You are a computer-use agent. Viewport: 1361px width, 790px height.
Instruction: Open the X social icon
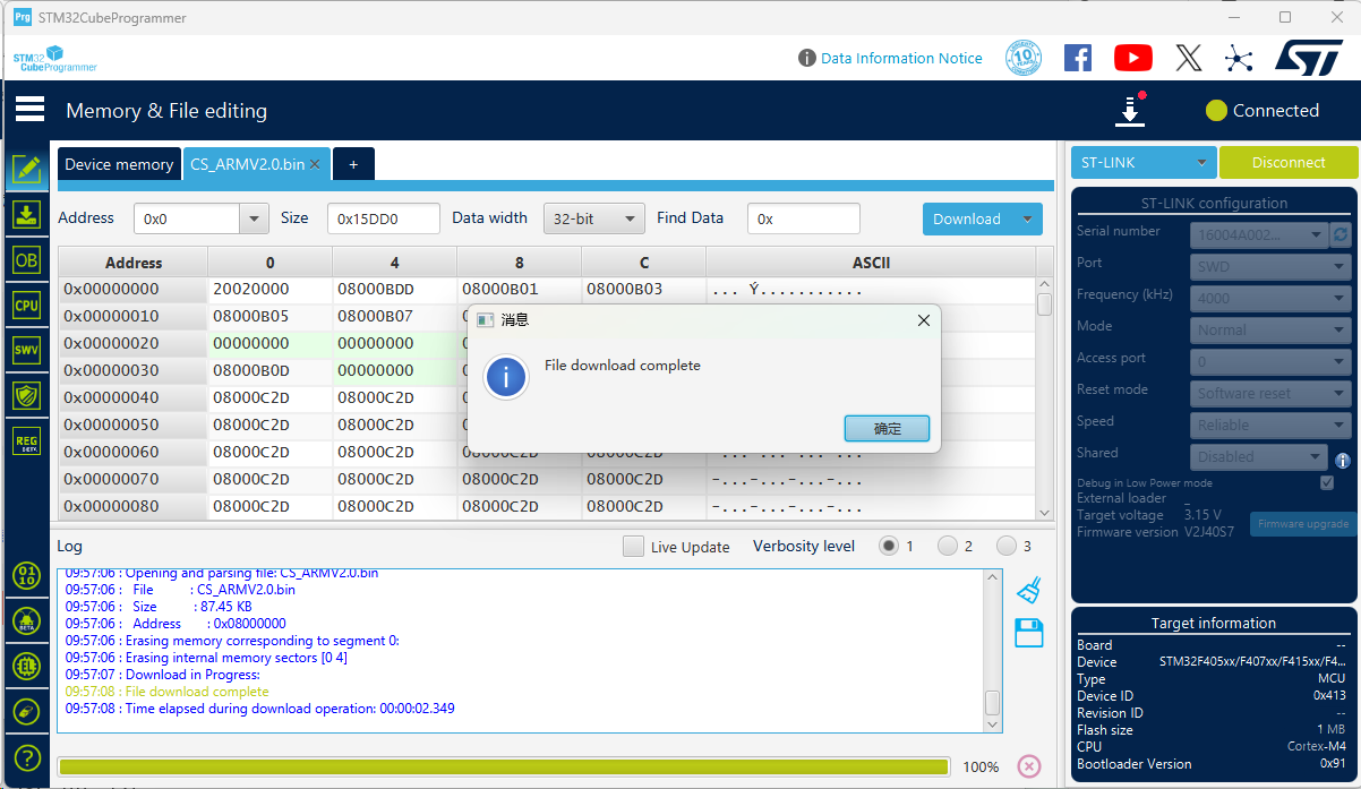click(x=1188, y=58)
